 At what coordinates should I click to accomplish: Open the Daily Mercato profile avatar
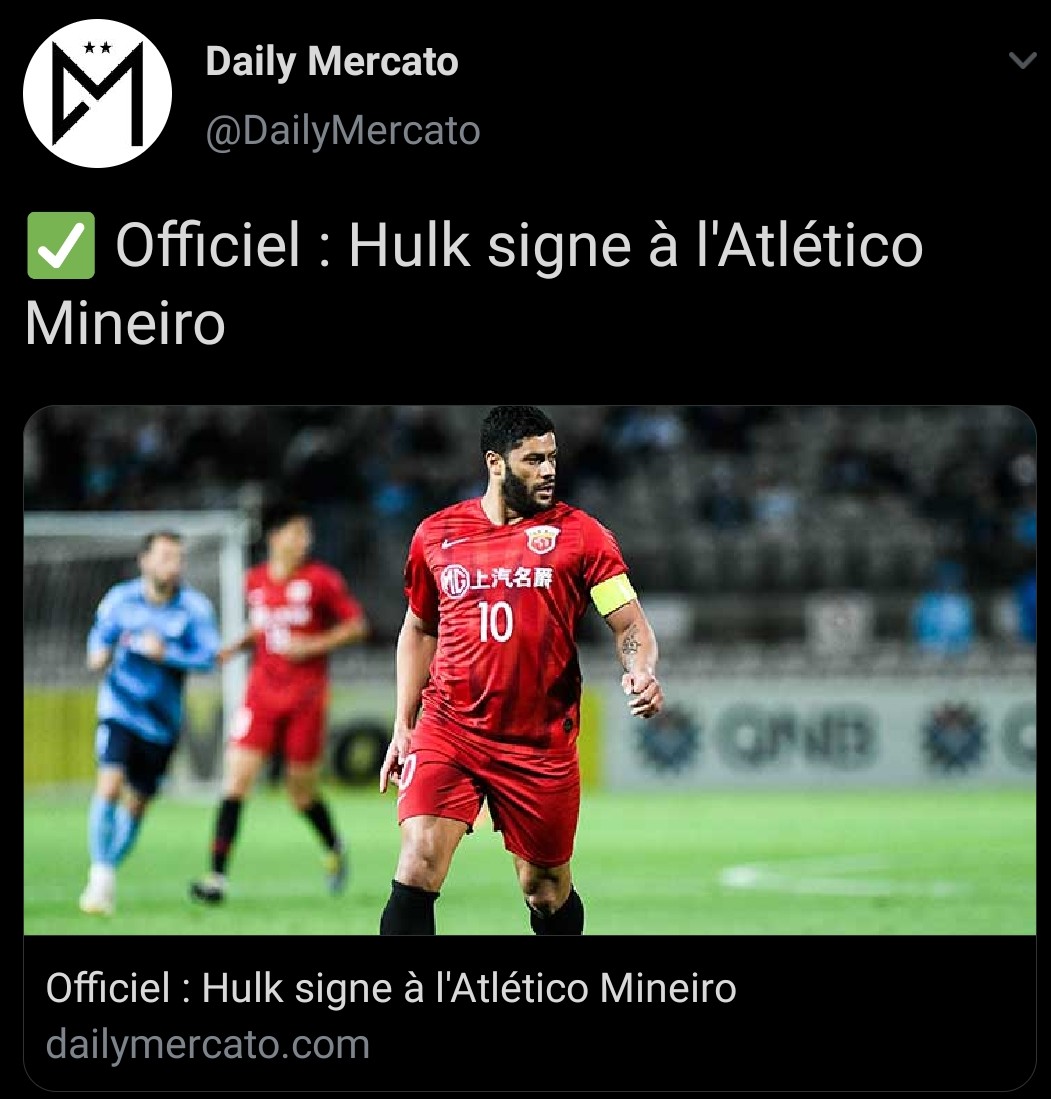click(97, 93)
